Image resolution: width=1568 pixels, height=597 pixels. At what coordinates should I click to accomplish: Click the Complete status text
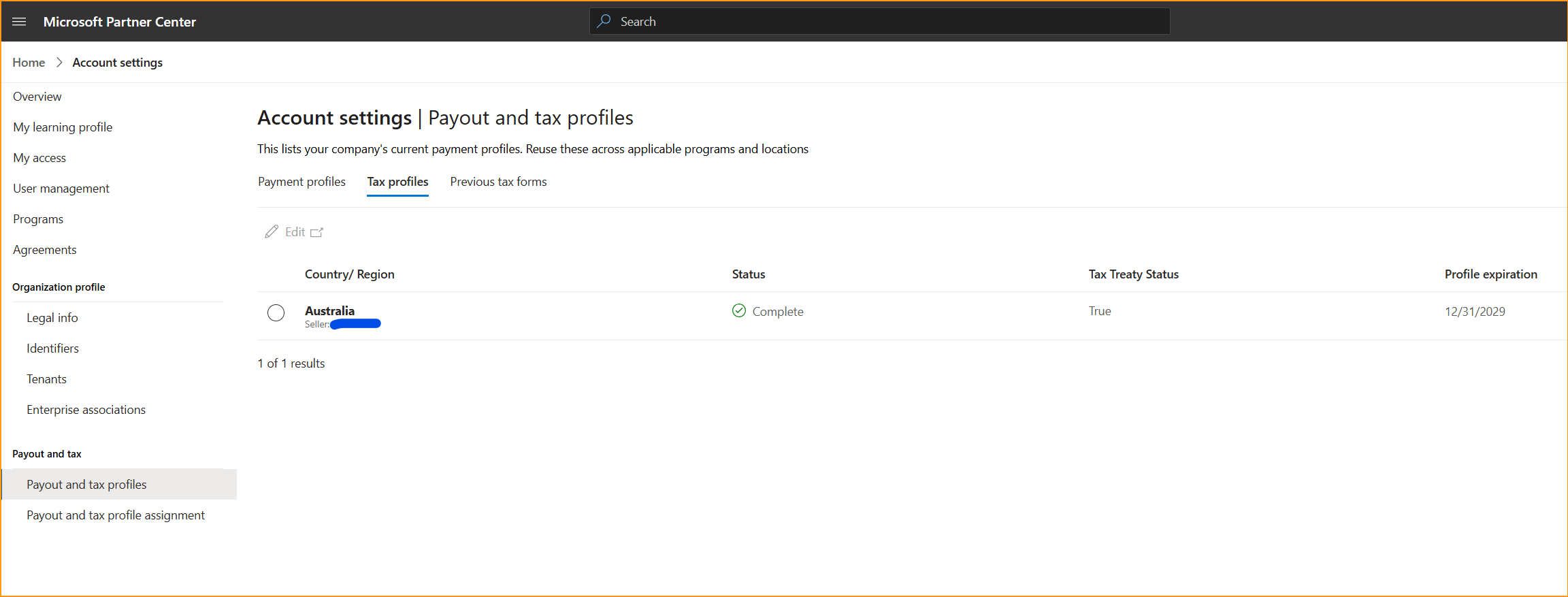click(778, 312)
